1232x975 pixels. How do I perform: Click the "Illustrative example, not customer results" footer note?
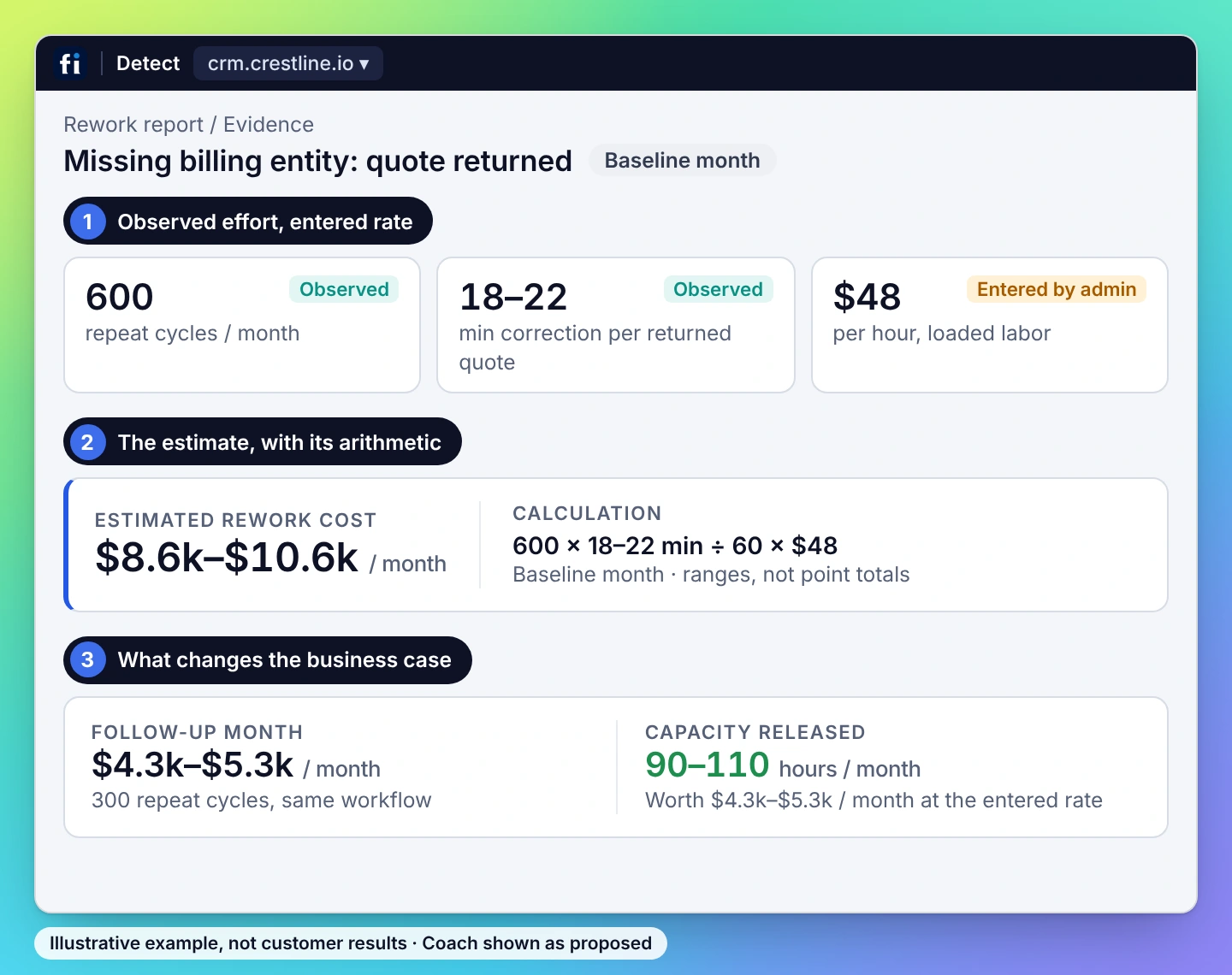(228, 943)
